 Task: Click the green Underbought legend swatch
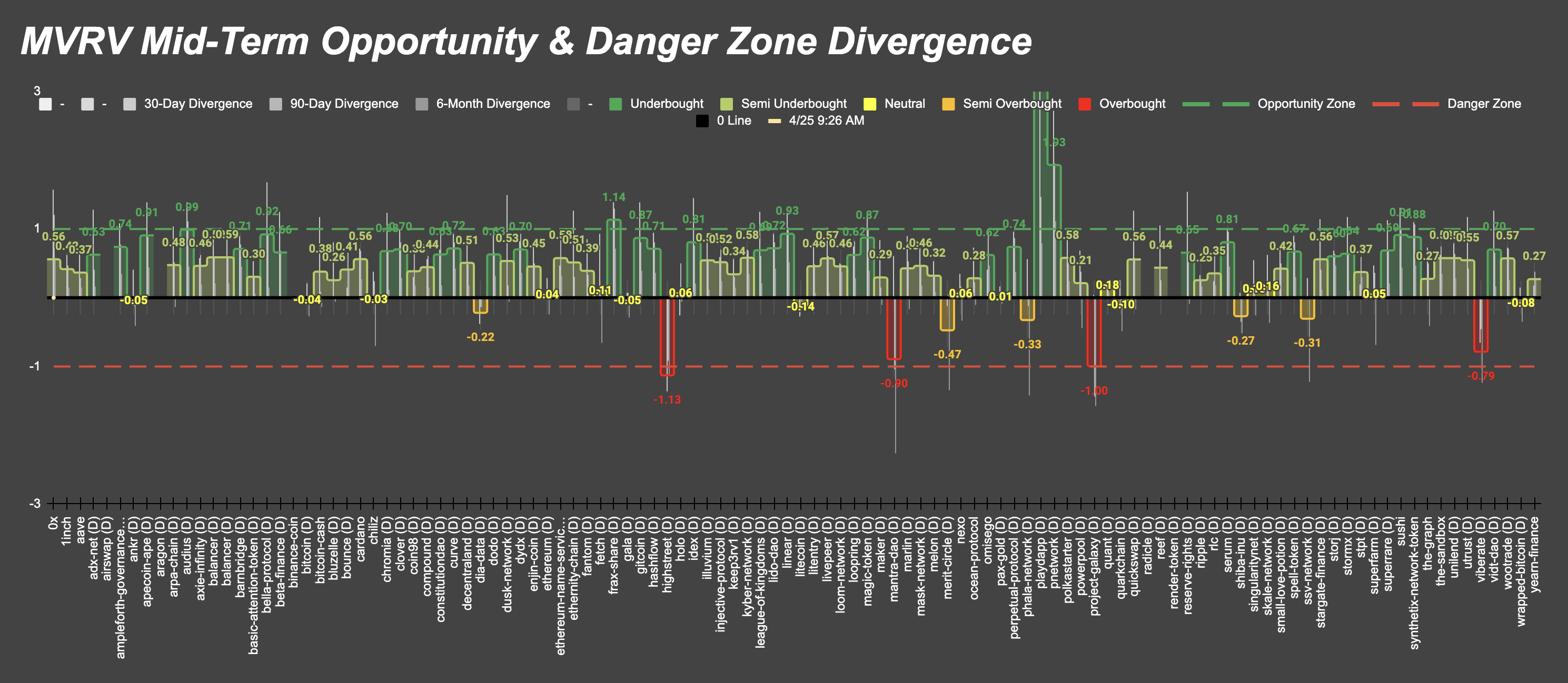click(x=616, y=104)
